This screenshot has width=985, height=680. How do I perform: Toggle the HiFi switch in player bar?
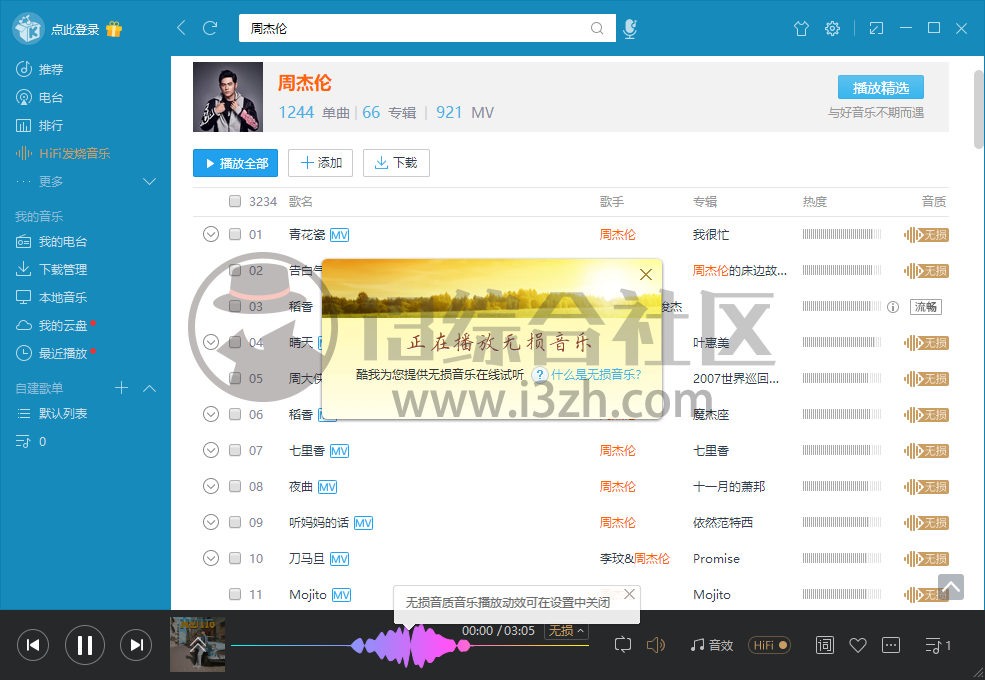pyautogui.click(x=770, y=645)
